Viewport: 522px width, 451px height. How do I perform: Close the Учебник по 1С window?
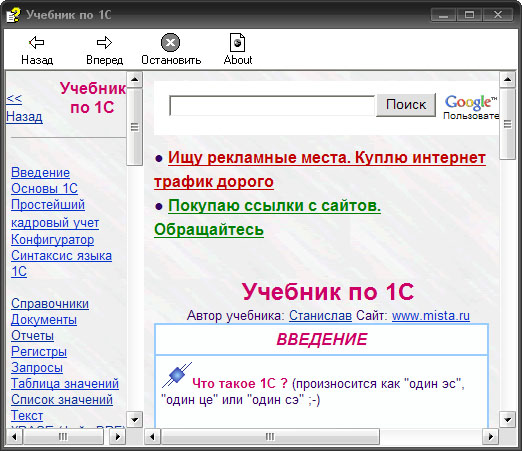498,15
